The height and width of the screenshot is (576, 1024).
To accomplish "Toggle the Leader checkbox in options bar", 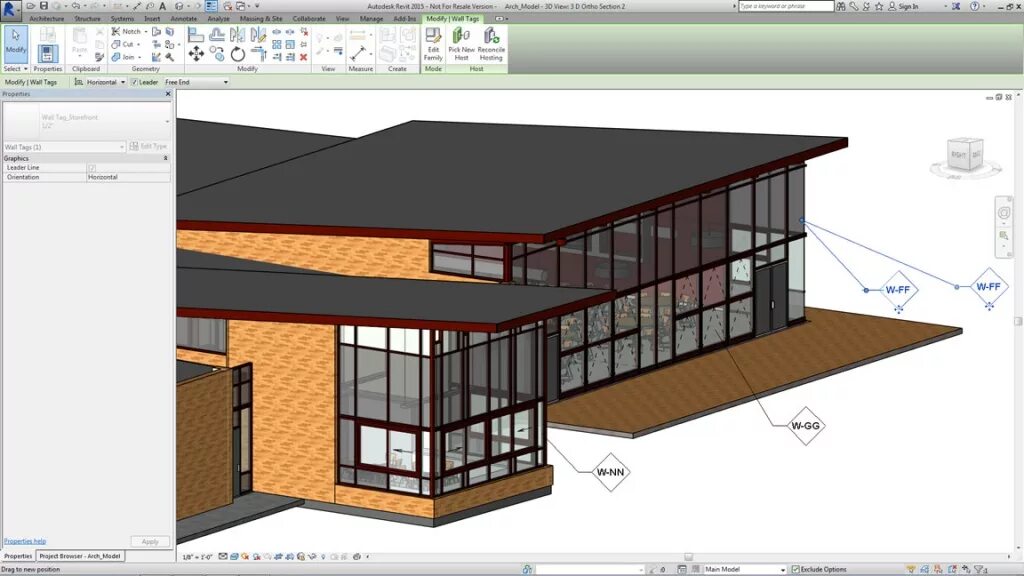I will [133, 82].
